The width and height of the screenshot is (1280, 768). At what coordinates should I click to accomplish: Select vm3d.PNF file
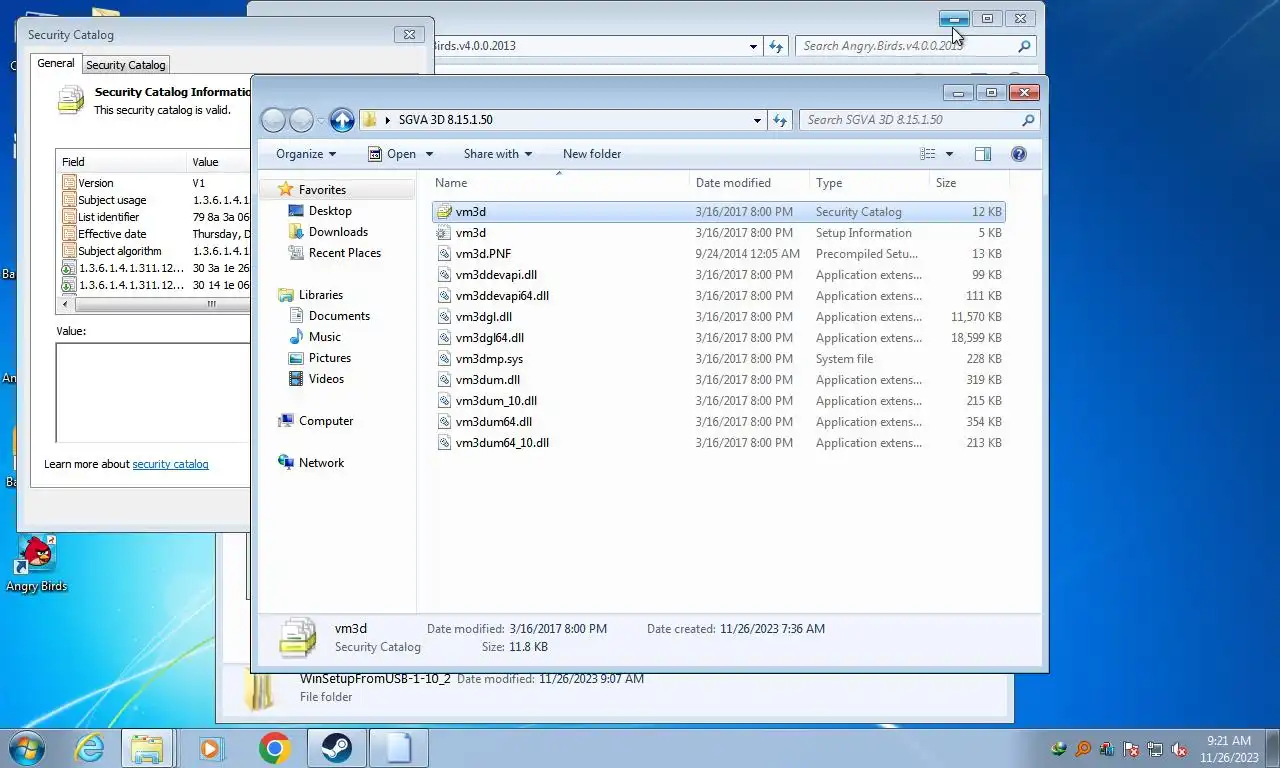click(x=719, y=254)
